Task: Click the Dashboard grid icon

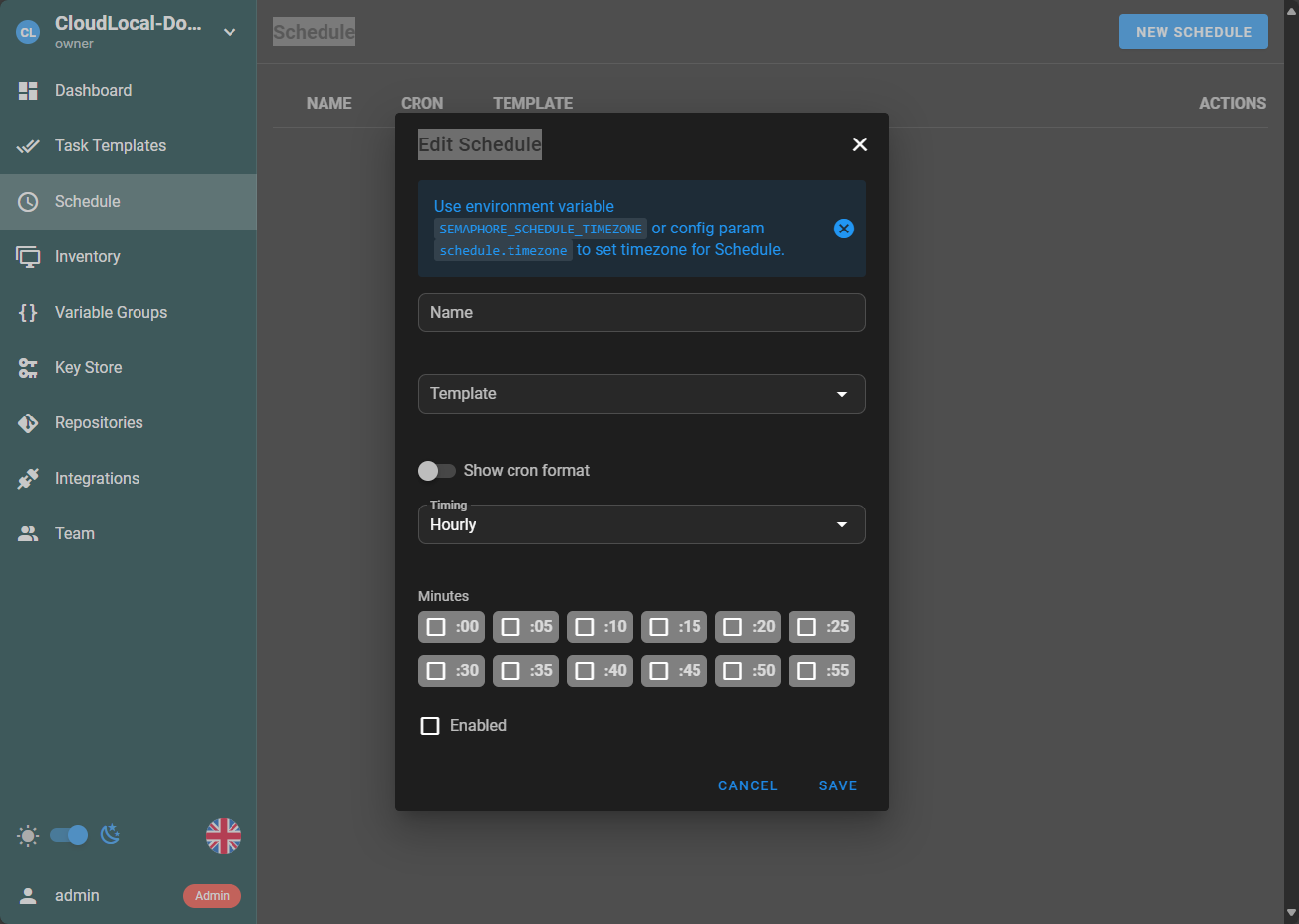Action: click(x=28, y=91)
